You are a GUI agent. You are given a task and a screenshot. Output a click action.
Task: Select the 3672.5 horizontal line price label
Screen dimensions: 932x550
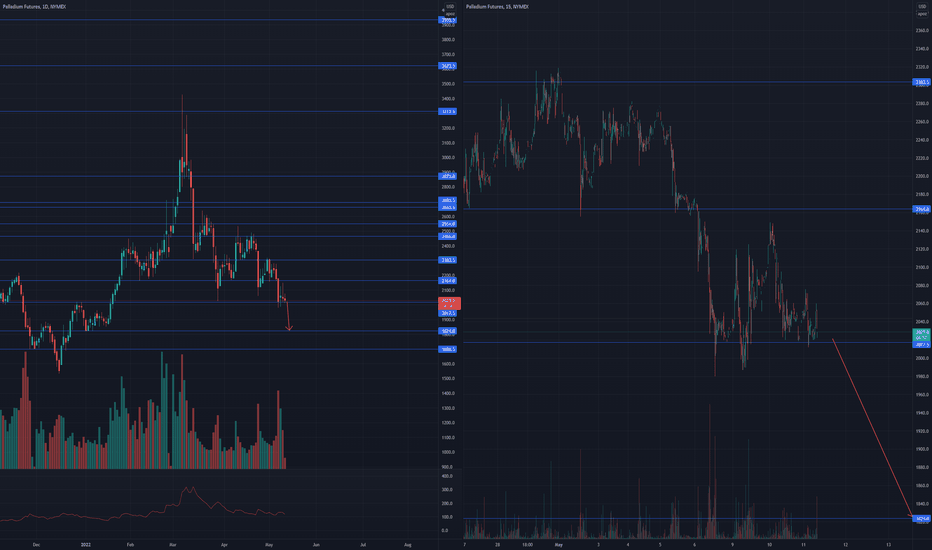(x=448, y=66)
